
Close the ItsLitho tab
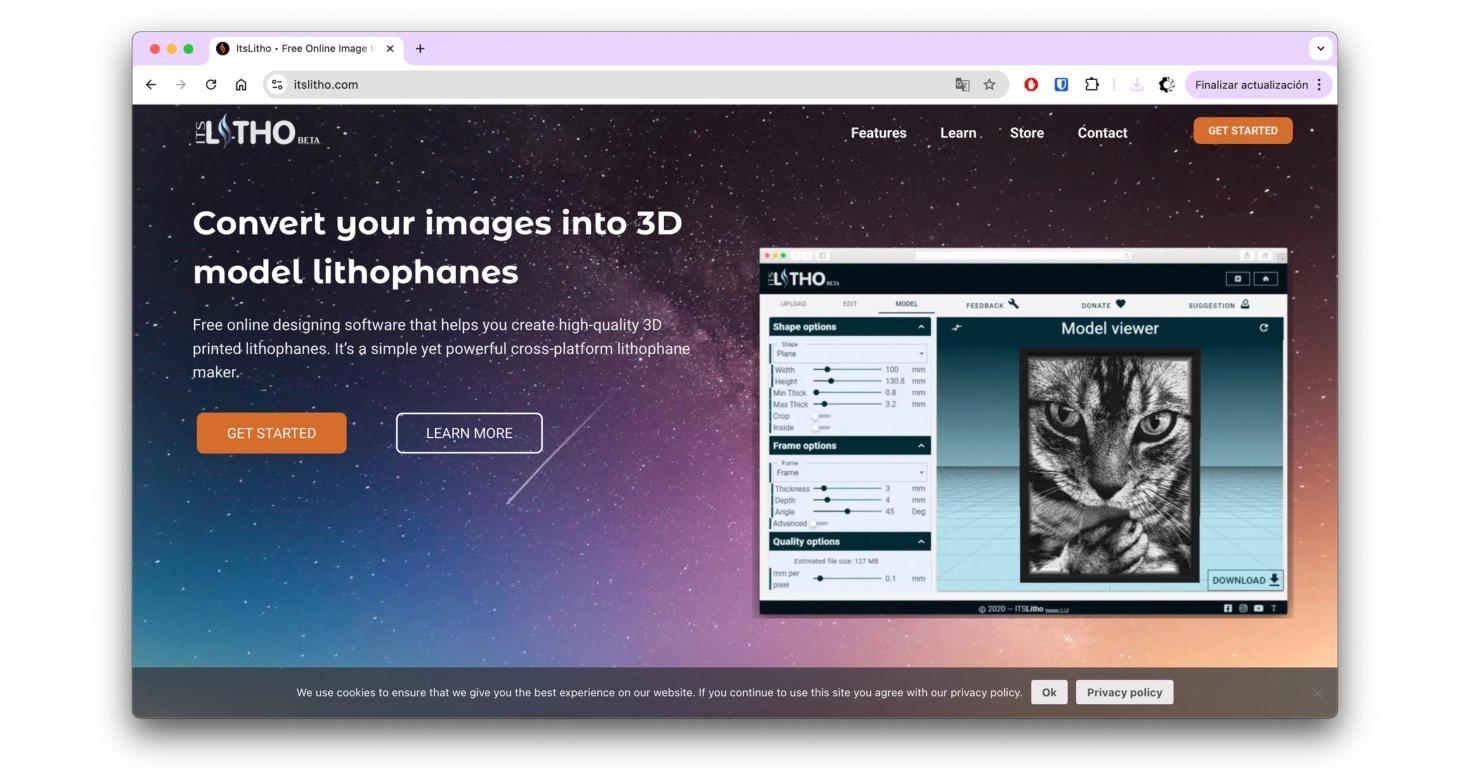[x=390, y=48]
